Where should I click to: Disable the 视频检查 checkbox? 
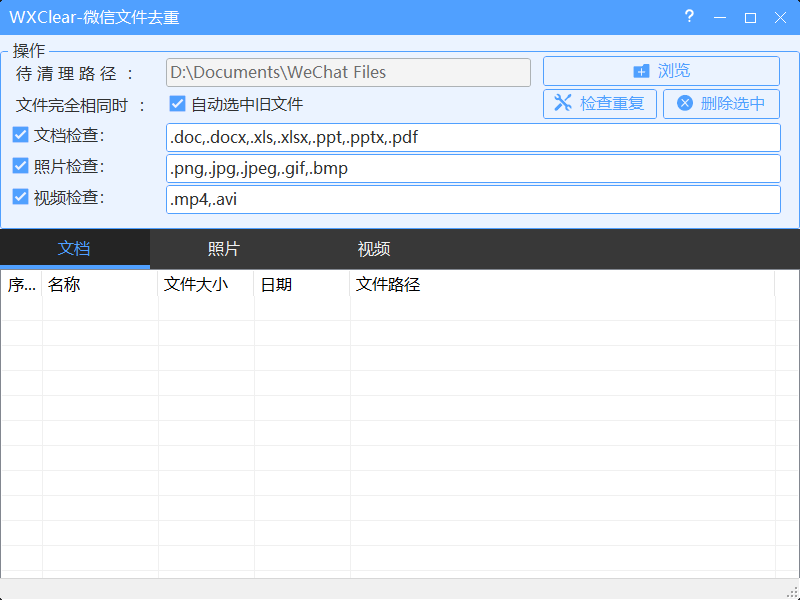click(22, 198)
